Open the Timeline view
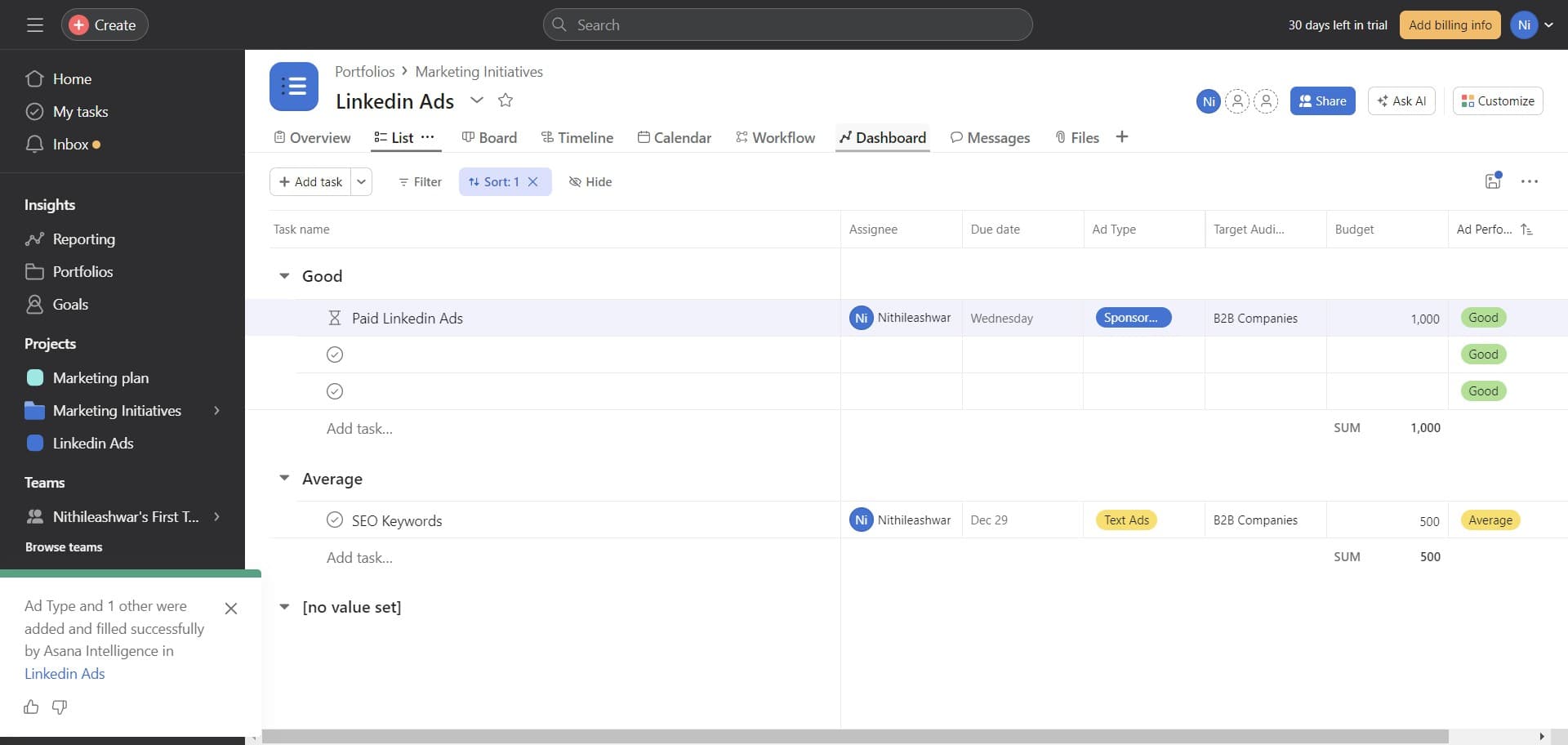Viewport: 1568px width, 745px height. 577,137
